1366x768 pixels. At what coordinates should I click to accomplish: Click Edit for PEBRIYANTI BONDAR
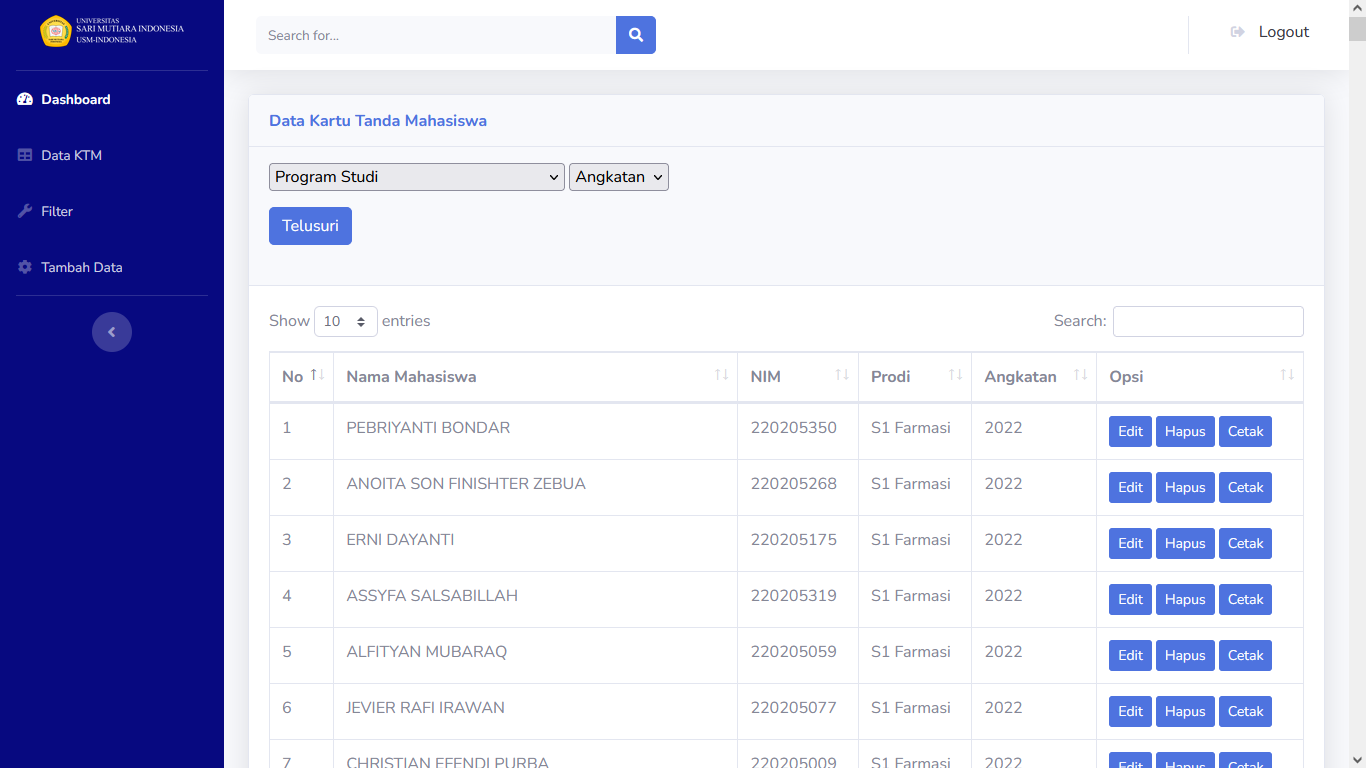1130,432
